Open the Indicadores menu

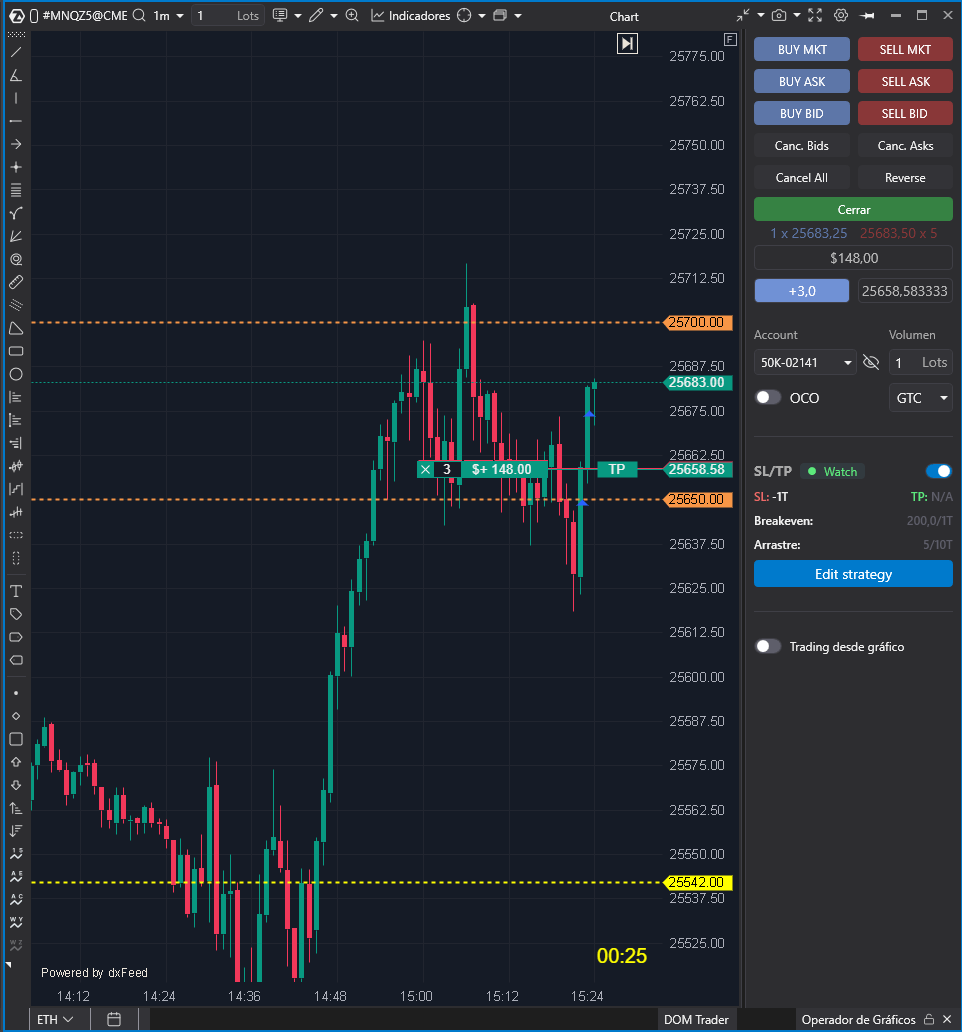point(411,15)
